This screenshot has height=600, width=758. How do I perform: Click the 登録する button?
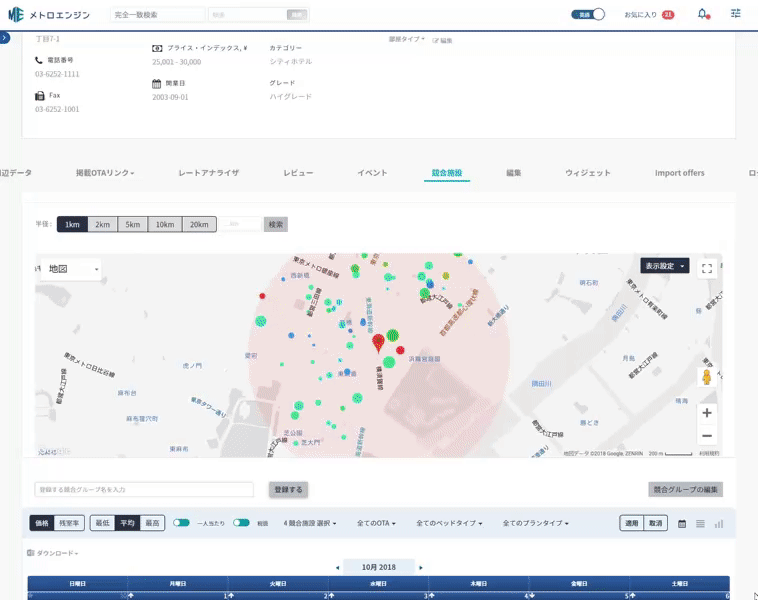288,490
